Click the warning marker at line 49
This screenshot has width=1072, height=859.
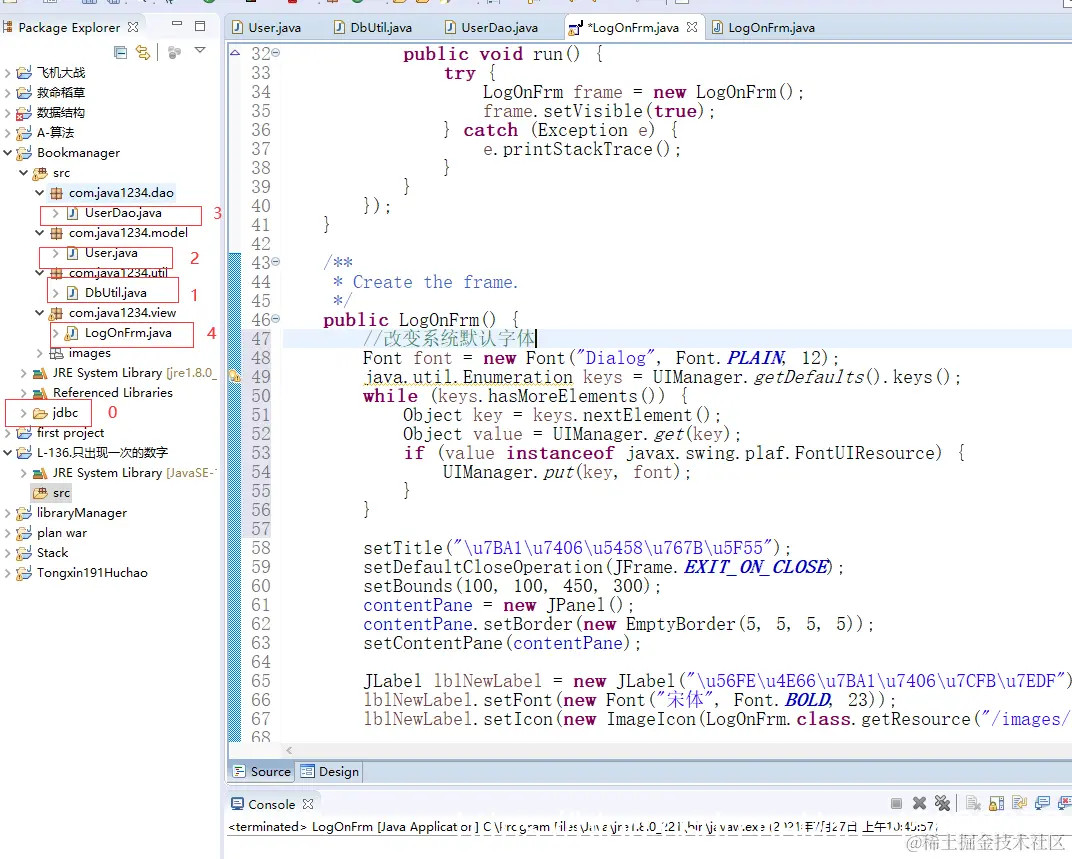coord(234,376)
